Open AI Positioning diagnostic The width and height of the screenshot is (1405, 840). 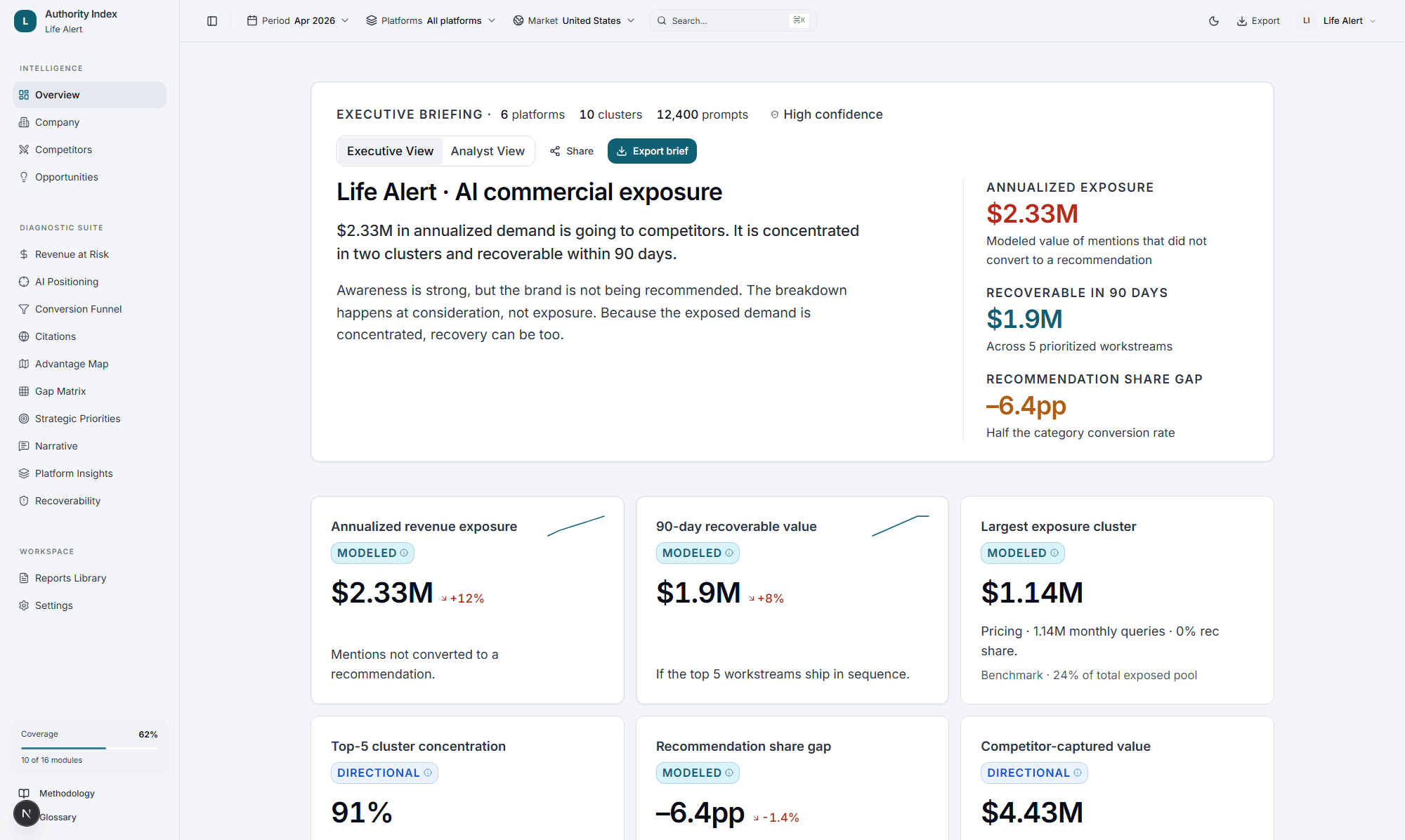point(89,282)
